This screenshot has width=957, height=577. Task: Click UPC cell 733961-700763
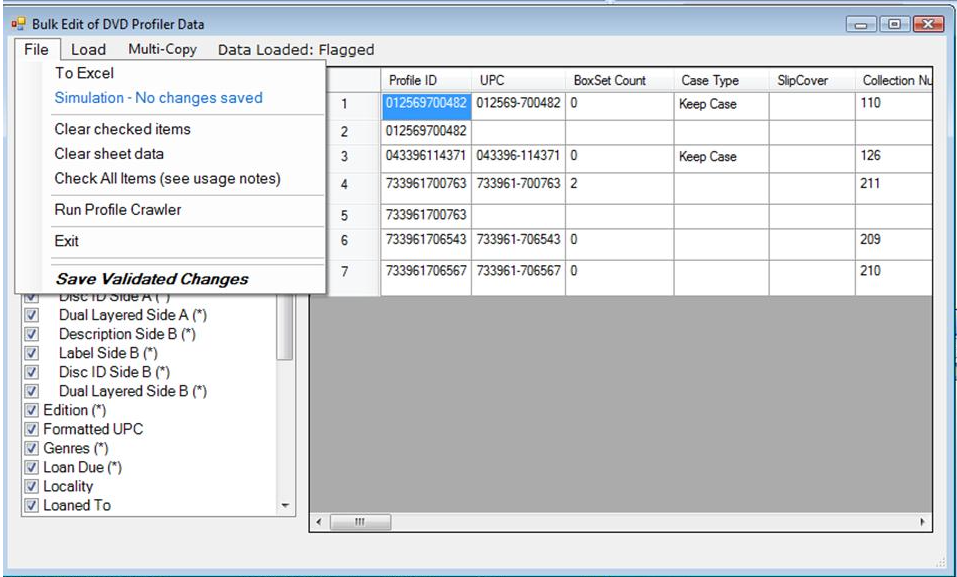click(x=518, y=187)
